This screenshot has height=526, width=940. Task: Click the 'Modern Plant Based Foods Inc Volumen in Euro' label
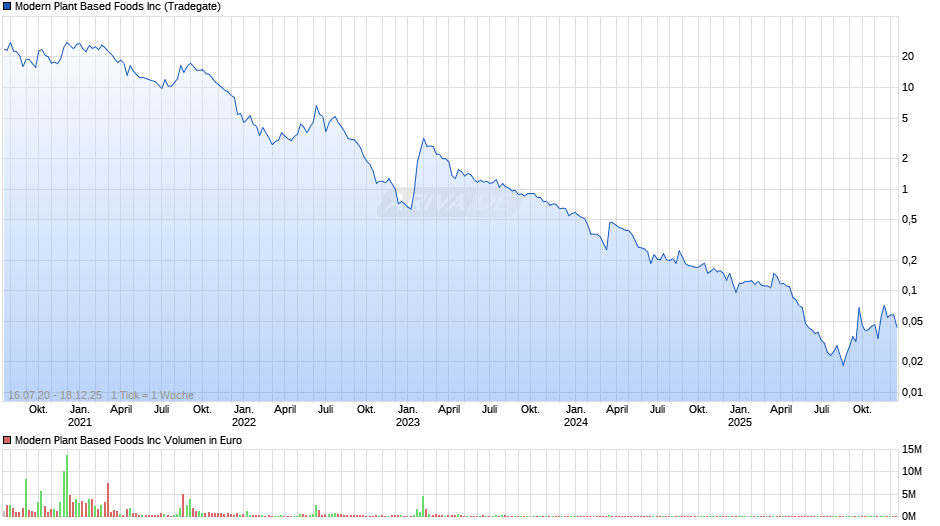(x=128, y=440)
